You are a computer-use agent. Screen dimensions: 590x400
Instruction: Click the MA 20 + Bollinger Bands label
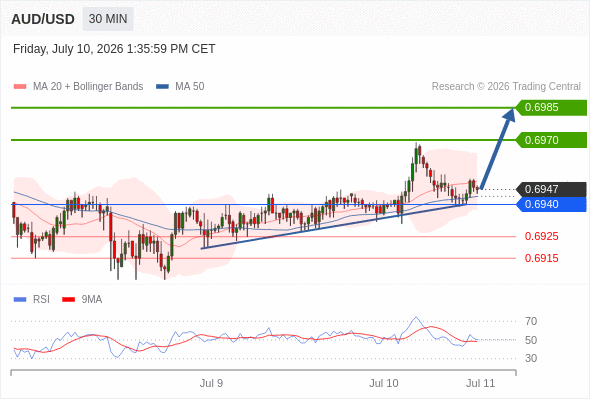pyautogui.click(x=88, y=87)
